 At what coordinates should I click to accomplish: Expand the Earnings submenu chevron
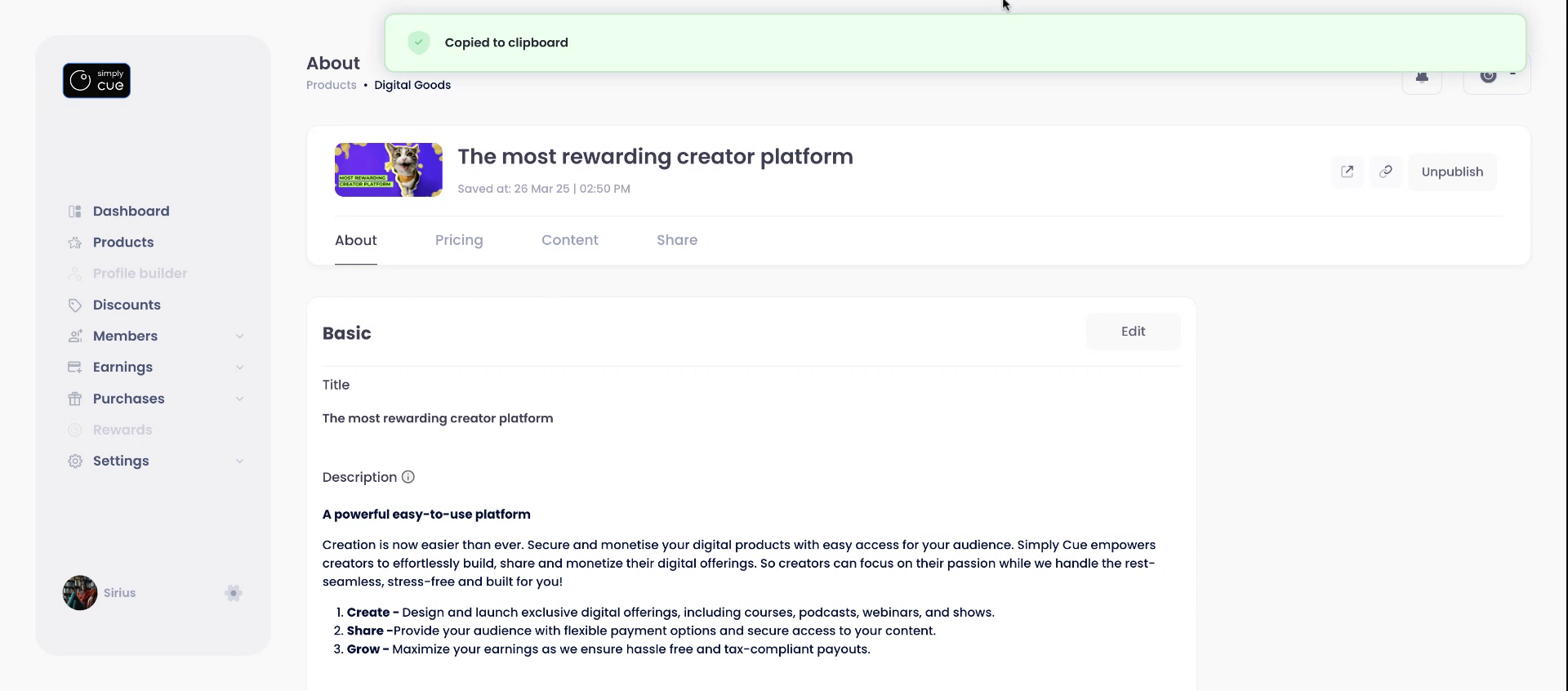click(240, 368)
